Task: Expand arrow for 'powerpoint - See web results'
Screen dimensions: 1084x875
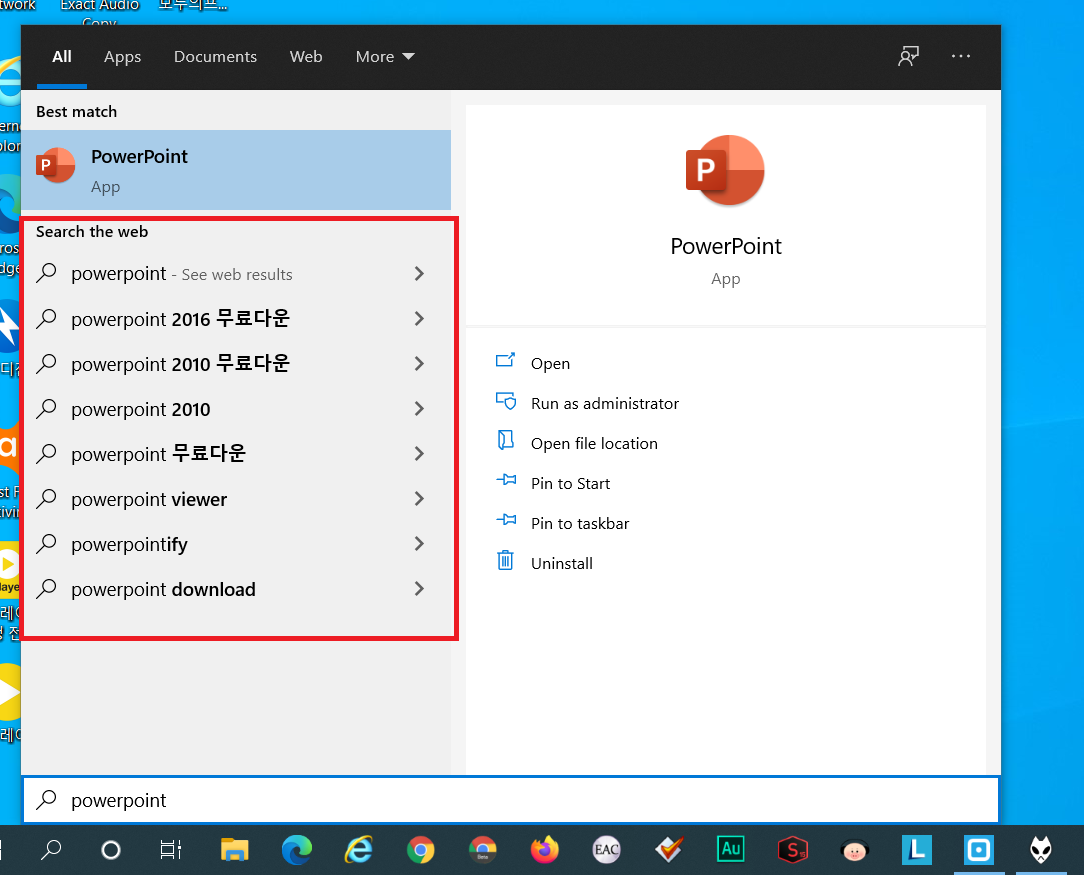Action: click(419, 274)
